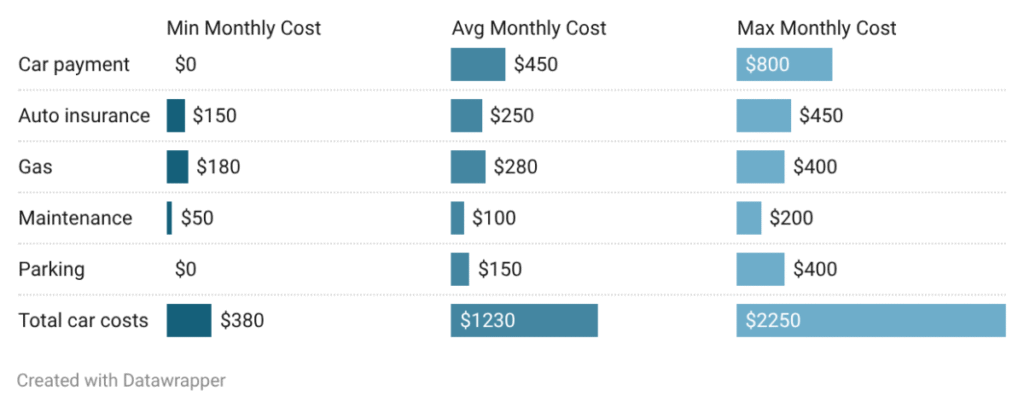Click the Gas row label
Screen dimensions: 1024x408
pyautogui.click(x=35, y=167)
